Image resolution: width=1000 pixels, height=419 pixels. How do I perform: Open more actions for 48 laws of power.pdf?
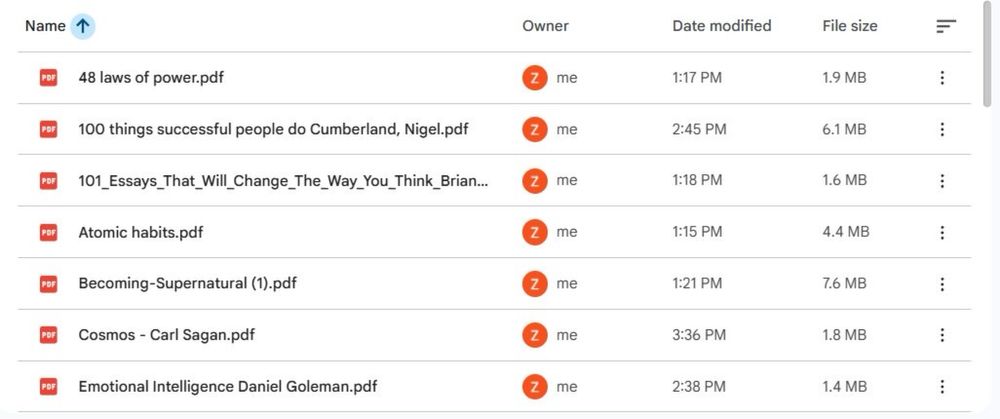click(x=942, y=78)
